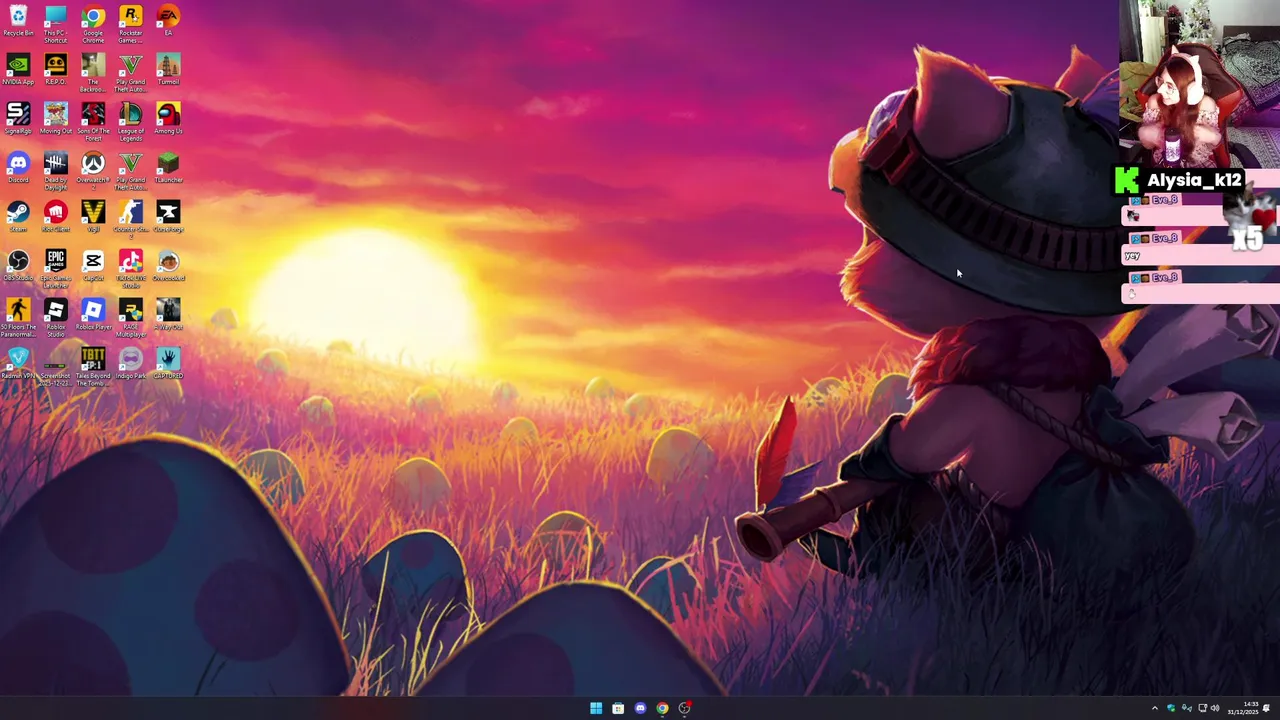
Task: Open the CAPTURED game icon
Action: (168, 363)
